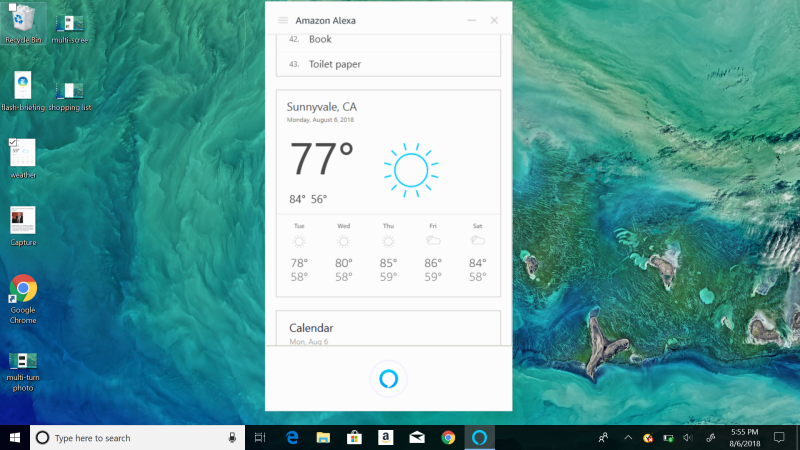Expand hidden system tray icons

628,438
